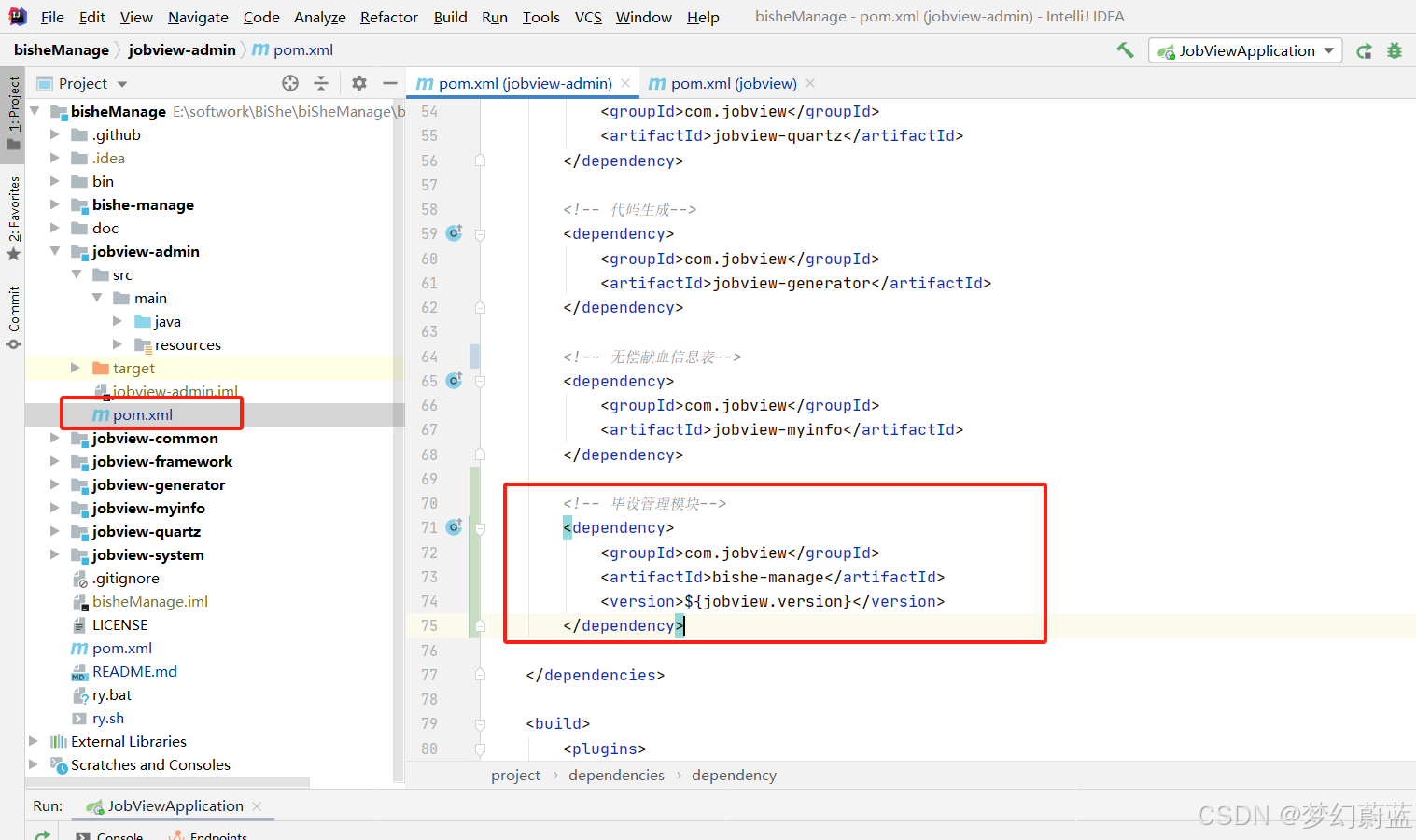
Task: Open the Project view dropdown
Action: tap(122, 84)
